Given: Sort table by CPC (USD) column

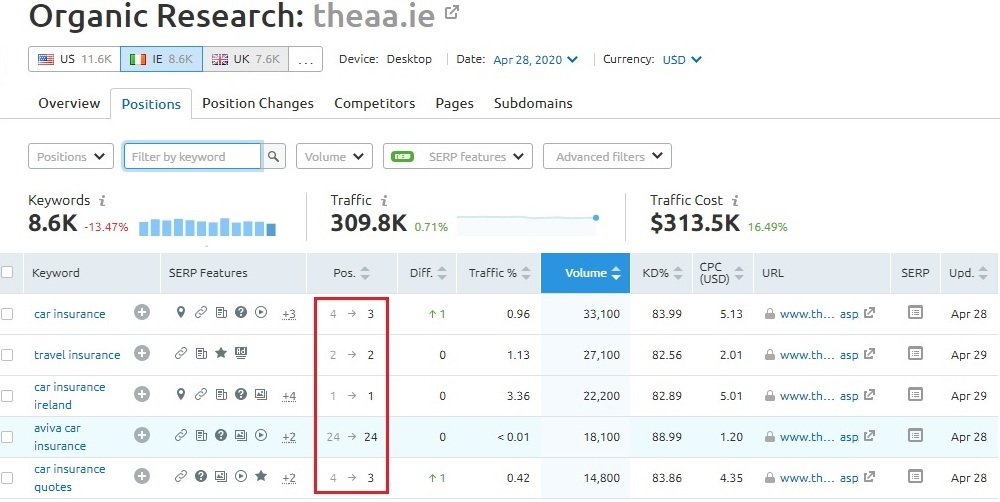Looking at the screenshot, I should 723,273.
